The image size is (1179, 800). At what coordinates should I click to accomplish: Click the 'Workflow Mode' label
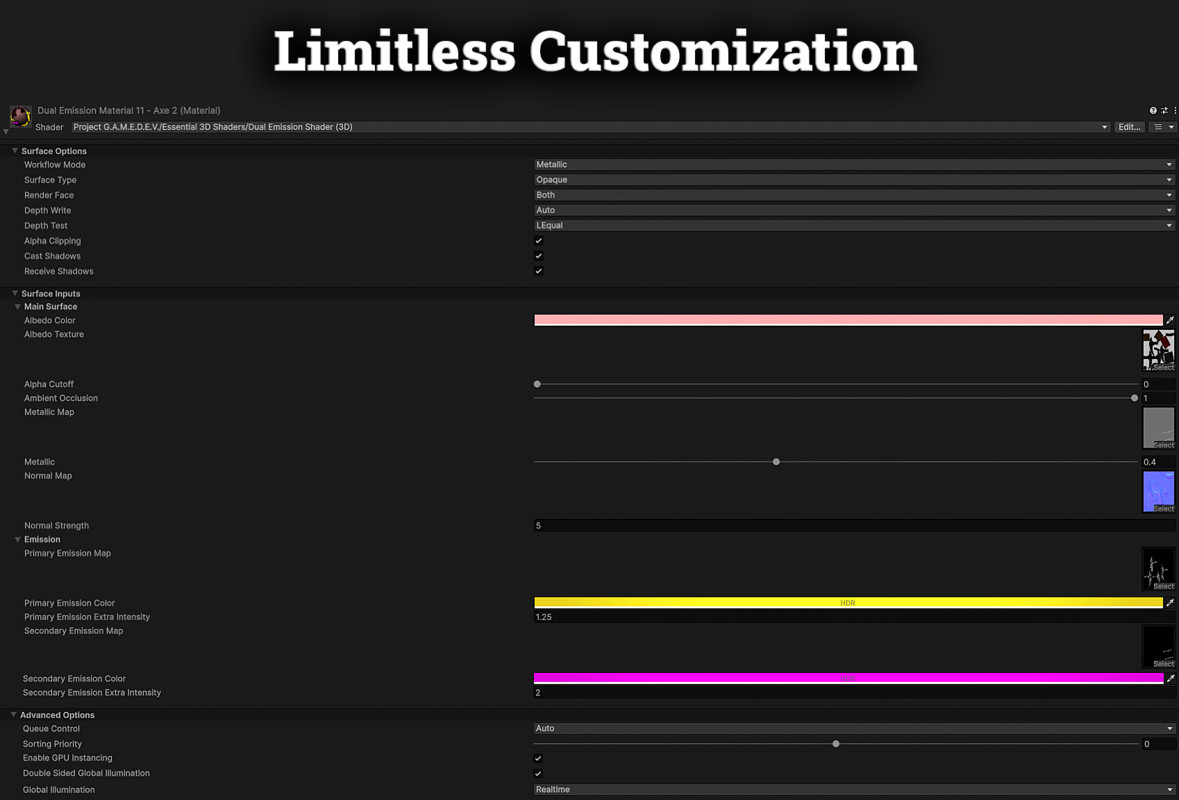pos(55,165)
